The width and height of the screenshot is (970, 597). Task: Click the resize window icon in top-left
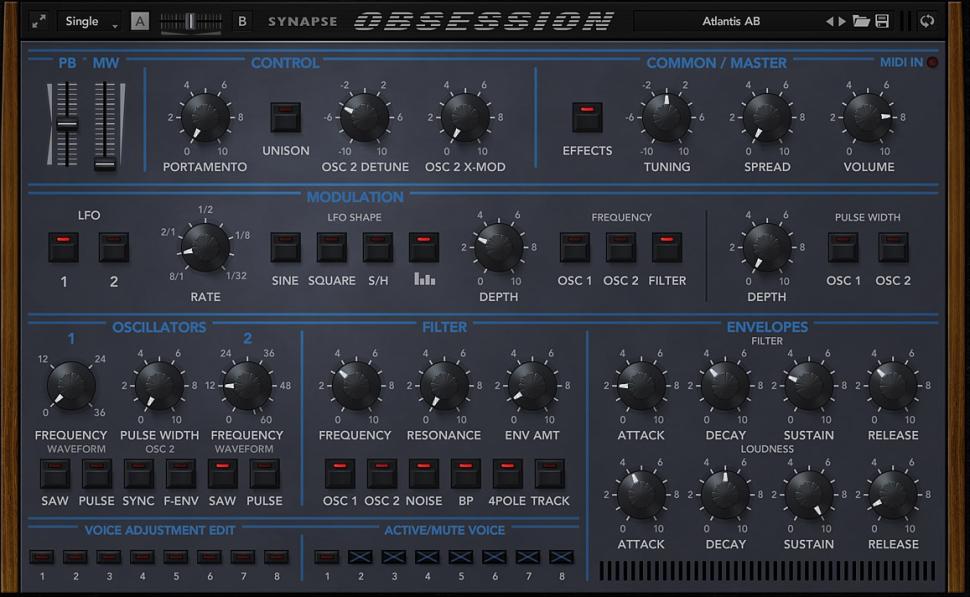tap(38, 21)
